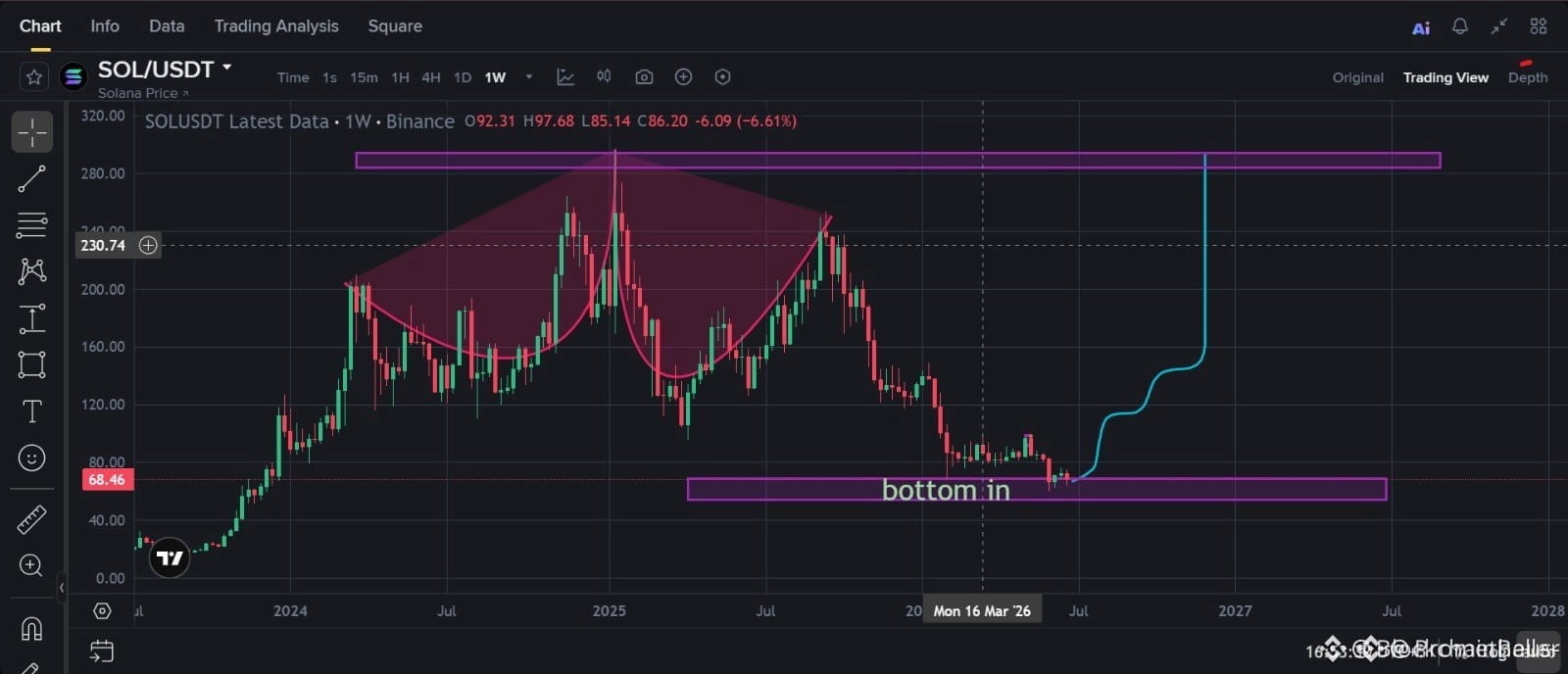The image size is (1568, 674).
Task: Open the notifications bell
Action: pos(1460,26)
